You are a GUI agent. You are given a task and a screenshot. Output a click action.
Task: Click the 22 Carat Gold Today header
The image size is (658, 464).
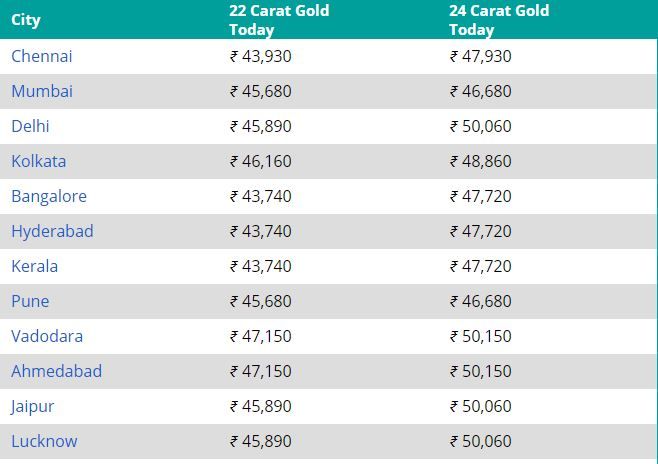tap(279, 20)
